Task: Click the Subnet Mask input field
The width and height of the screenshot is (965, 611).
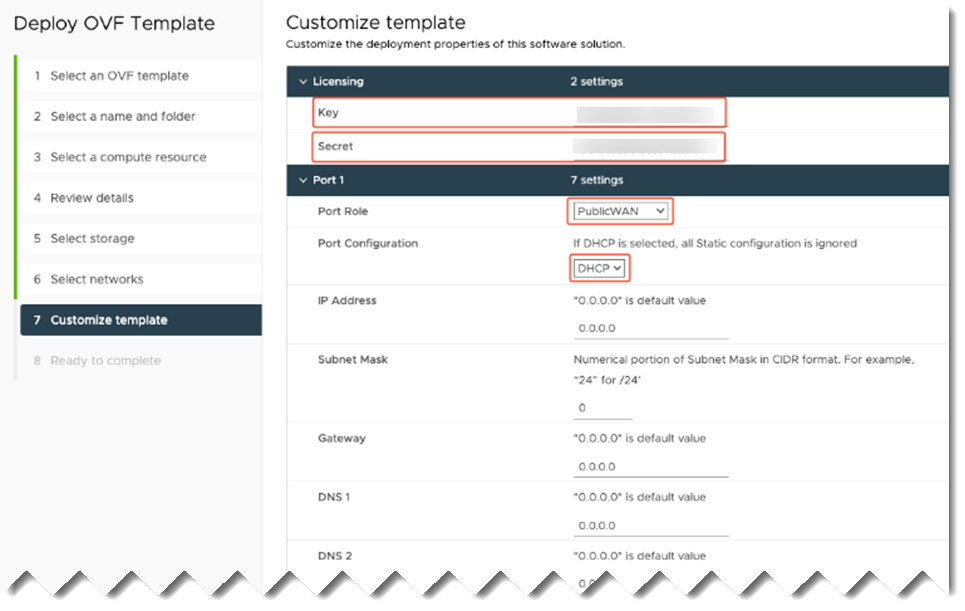Action: [x=603, y=408]
